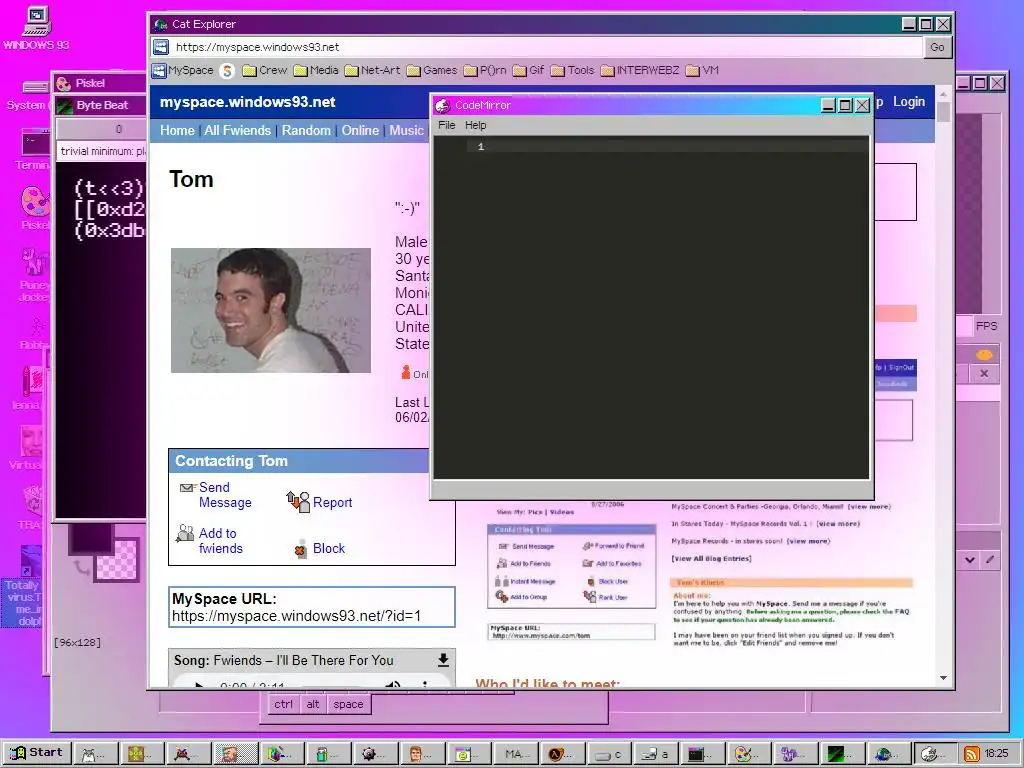Click Add to fwiends link
The width and height of the screenshot is (1024, 768).
coord(210,541)
